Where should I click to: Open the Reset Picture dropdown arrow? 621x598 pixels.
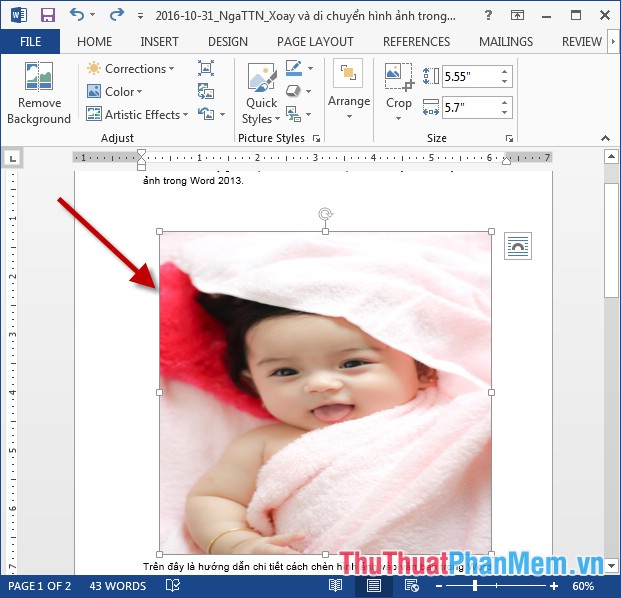223,114
